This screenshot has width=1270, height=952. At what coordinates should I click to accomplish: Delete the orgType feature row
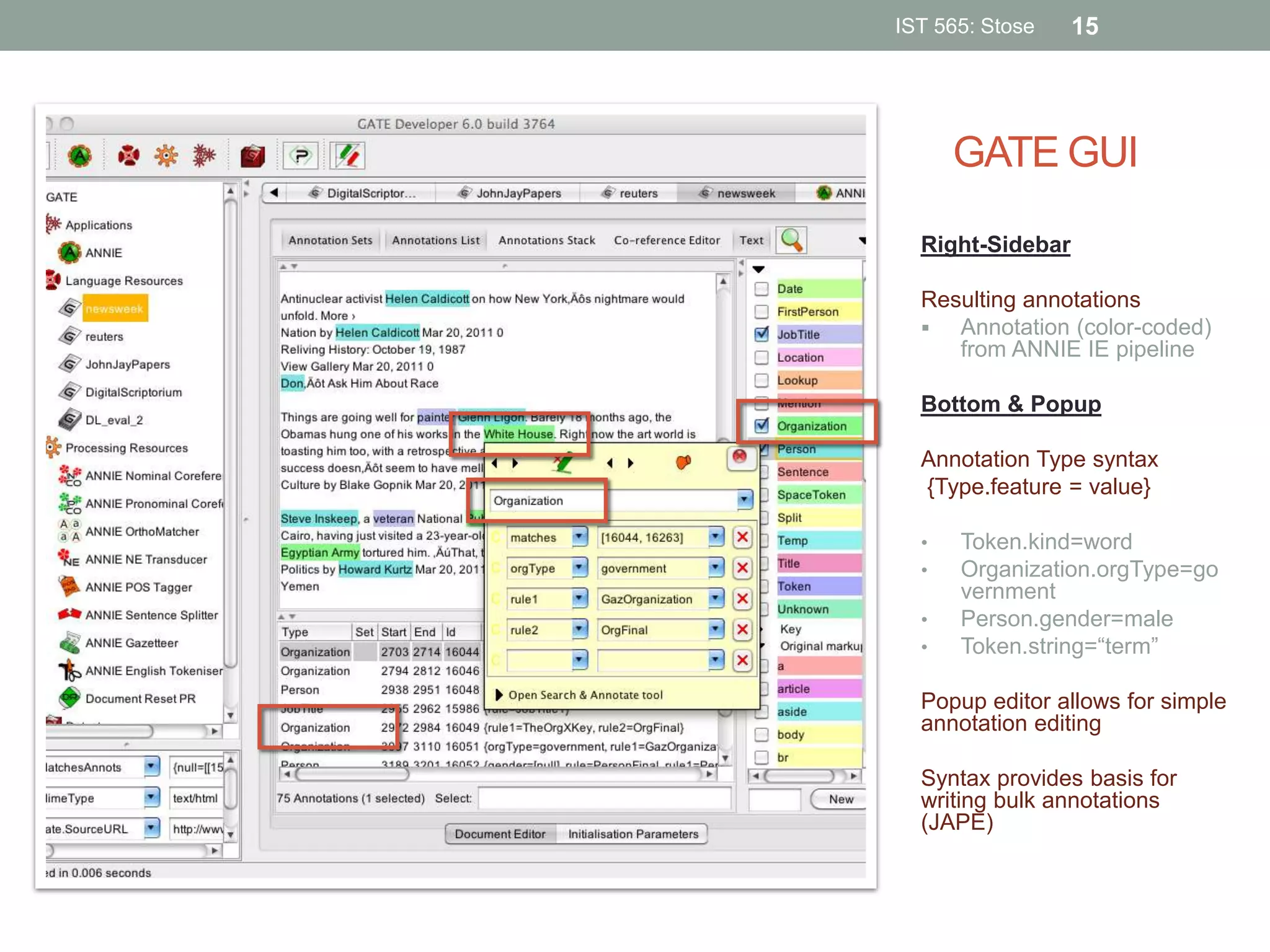point(742,568)
